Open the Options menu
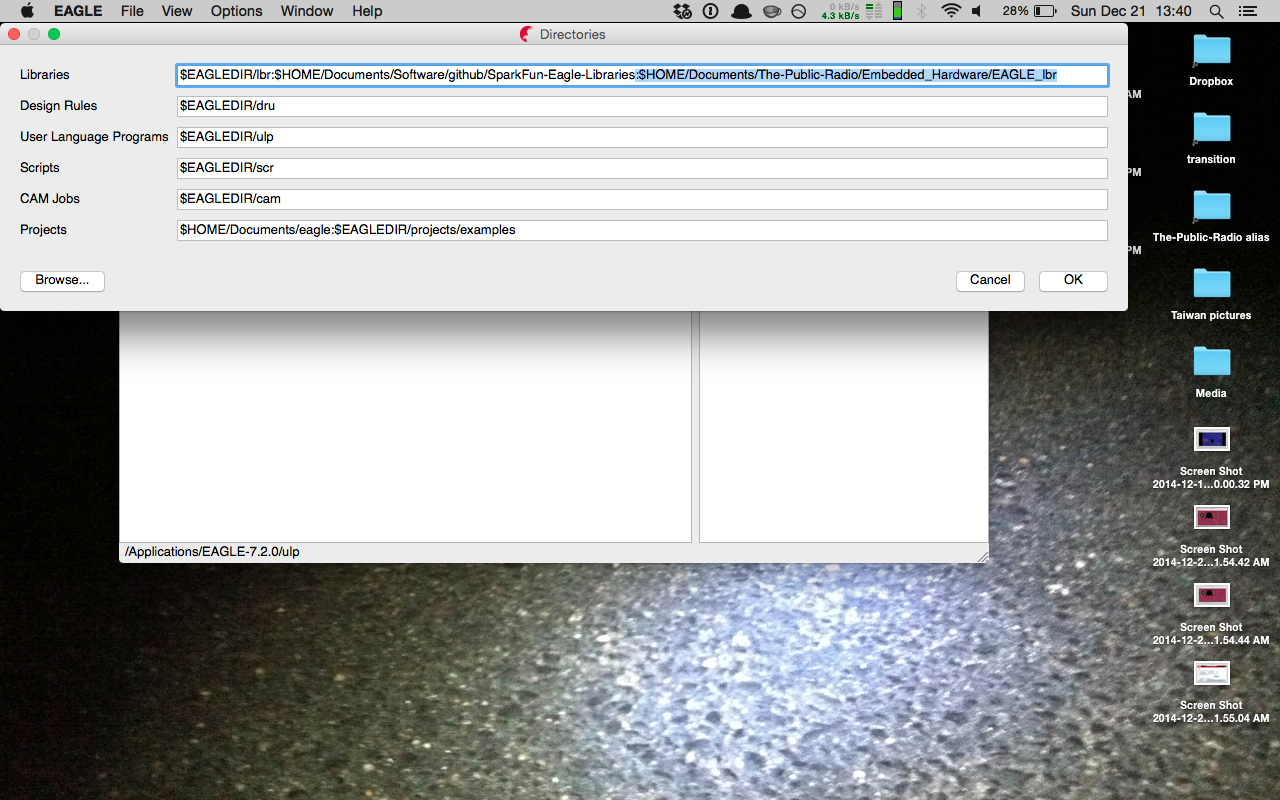The image size is (1280, 800). coord(236,11)
